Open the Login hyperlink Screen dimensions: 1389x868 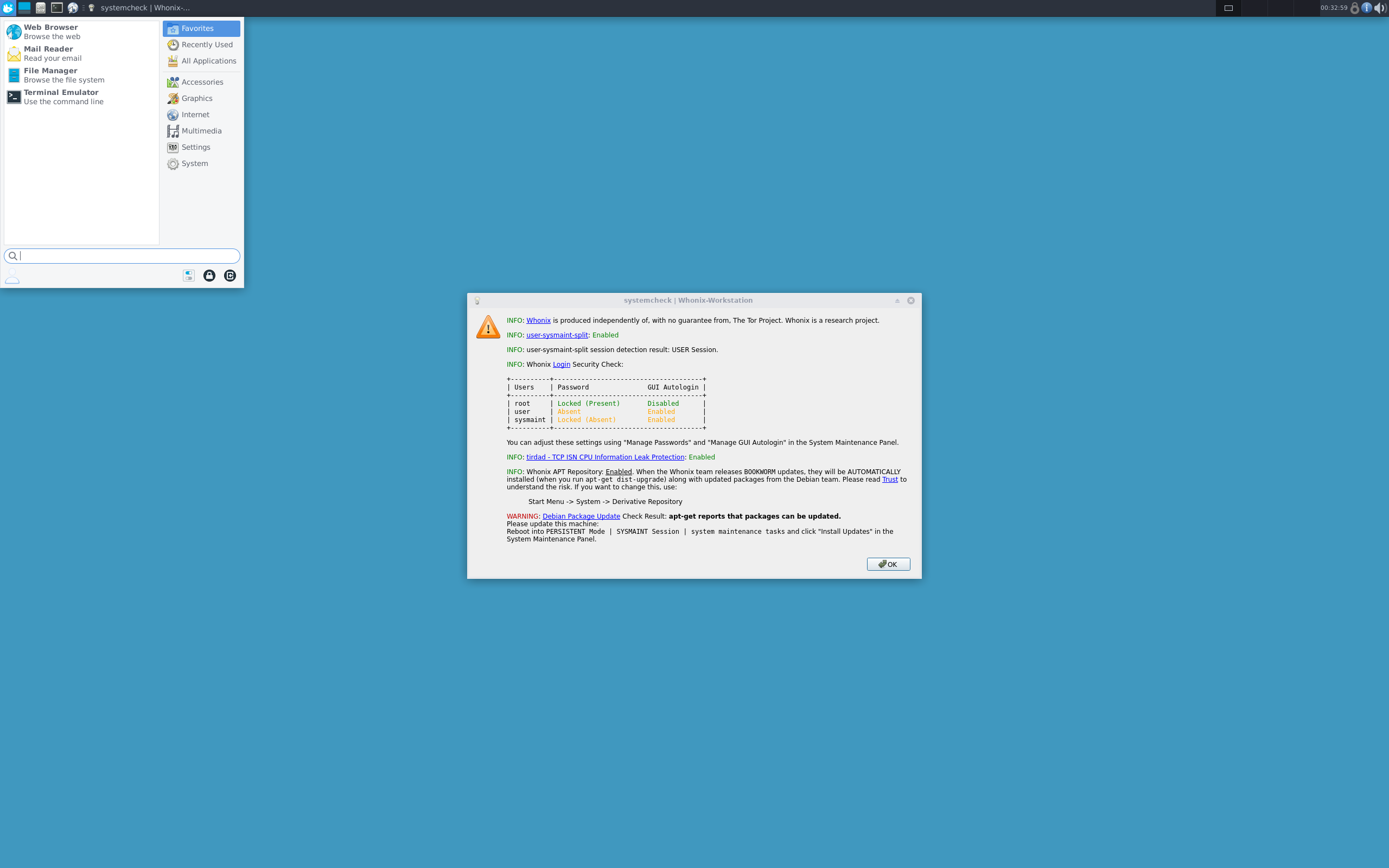point(562,365)
